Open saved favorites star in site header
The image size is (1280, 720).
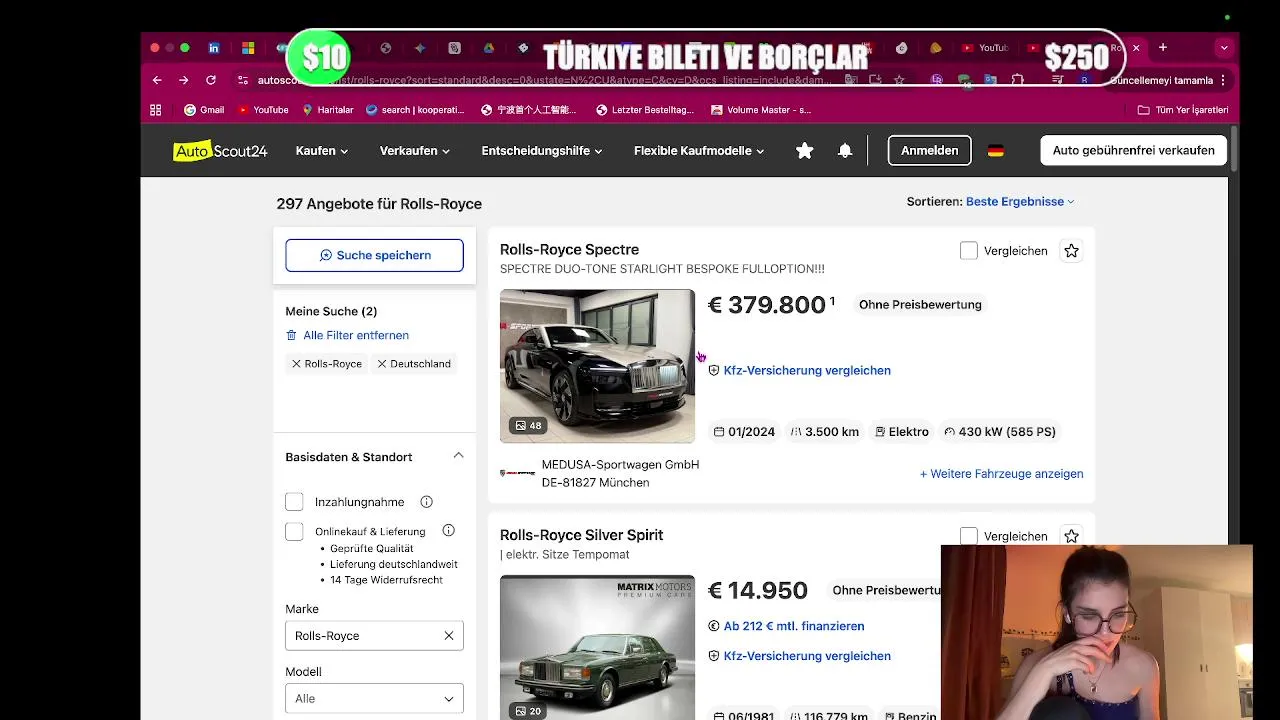[804, 150]
